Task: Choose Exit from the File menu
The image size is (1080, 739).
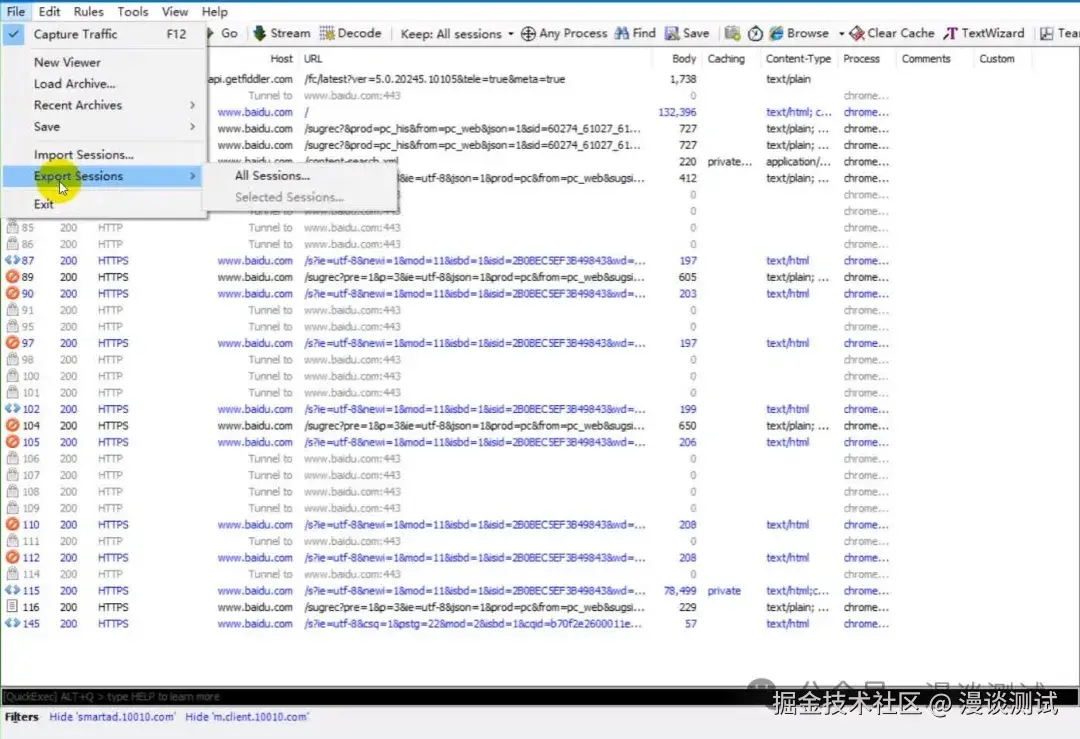Action: point(103,204)
